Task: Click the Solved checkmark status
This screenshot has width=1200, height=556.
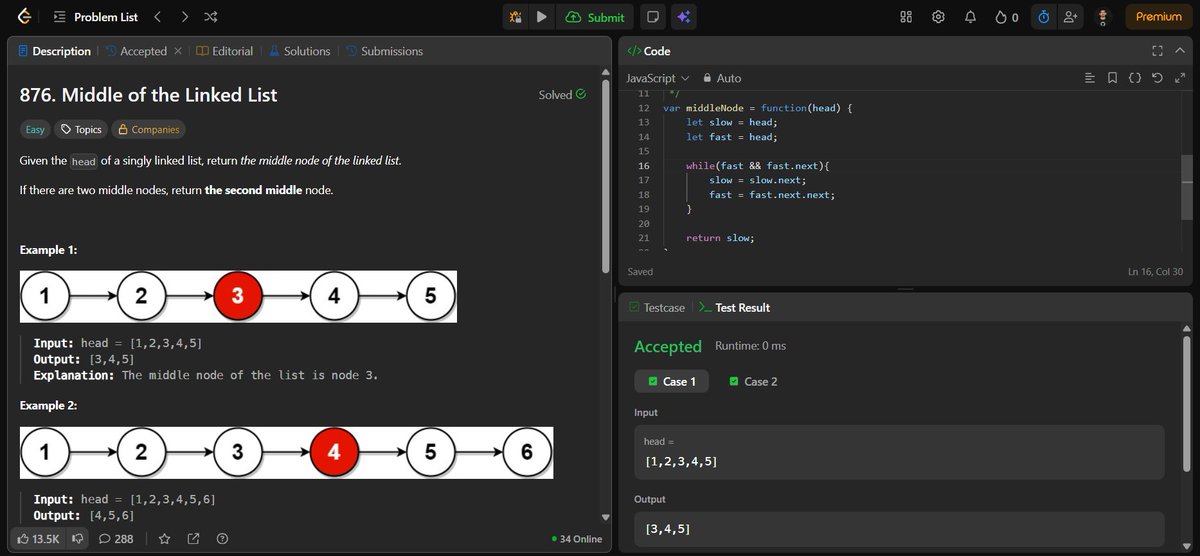Action: (562, 95)
